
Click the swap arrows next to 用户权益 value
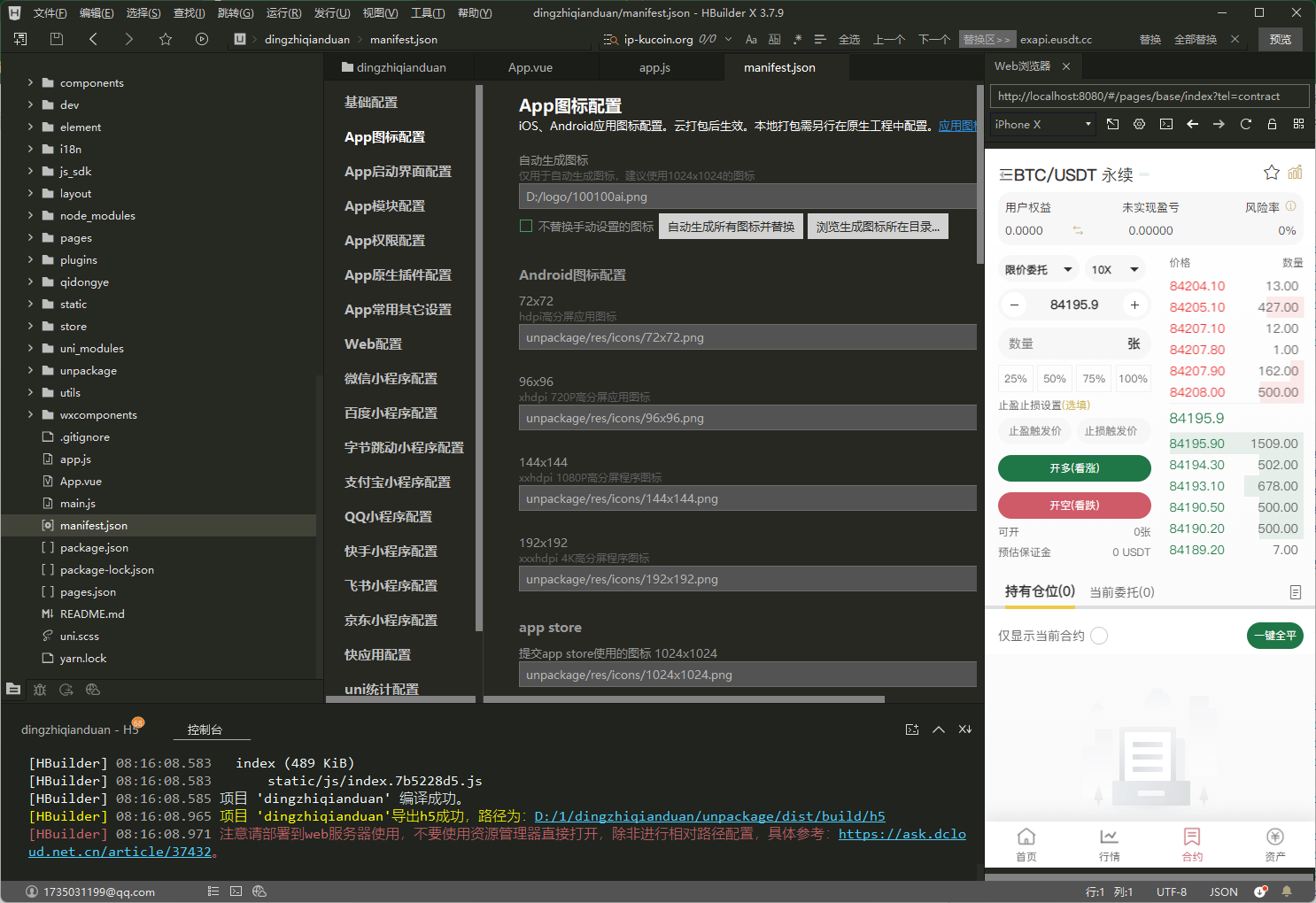click(1078, 230)
